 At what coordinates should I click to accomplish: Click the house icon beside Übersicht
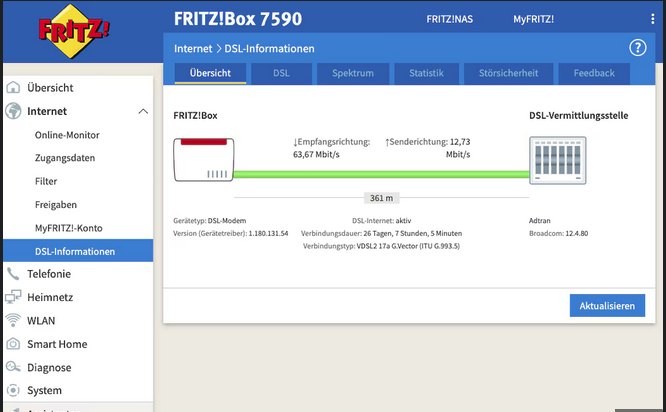13,87
